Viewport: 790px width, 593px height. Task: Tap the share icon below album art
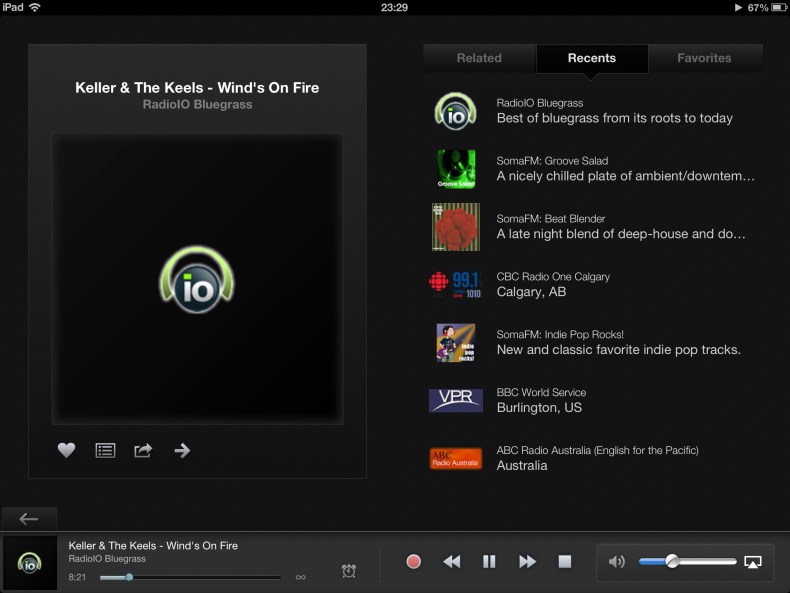pyautogui.click(x=143, y=450)
